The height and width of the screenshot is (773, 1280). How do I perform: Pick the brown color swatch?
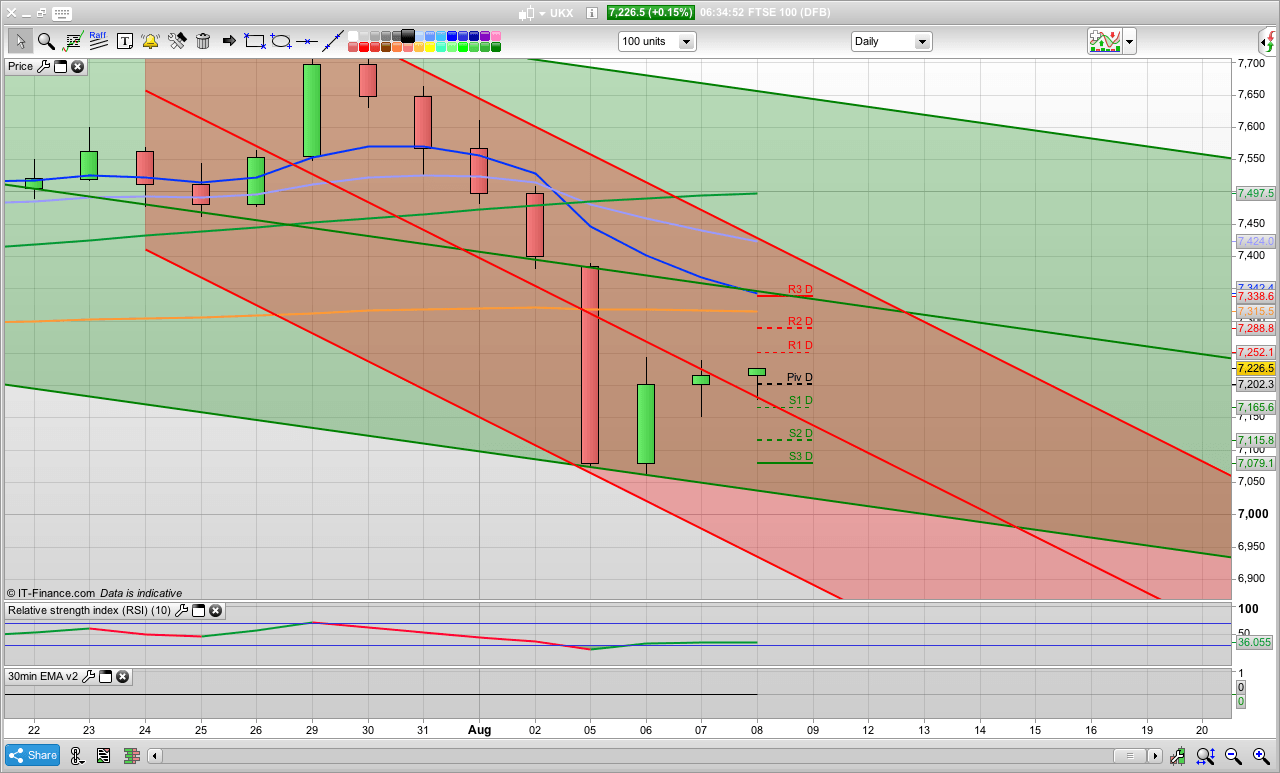tap(386, 47)
